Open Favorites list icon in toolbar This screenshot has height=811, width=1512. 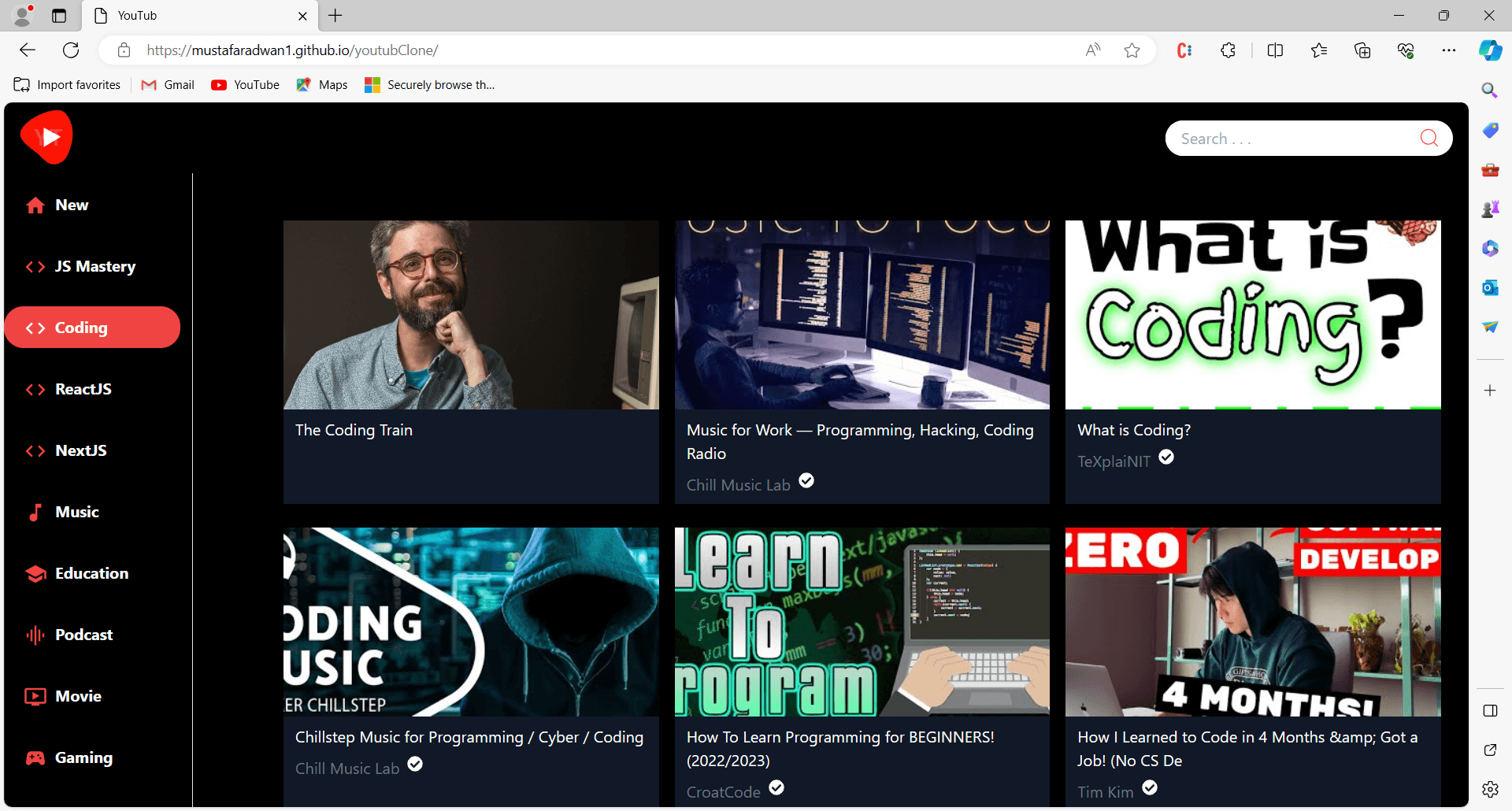click(x=1319, y=50)
